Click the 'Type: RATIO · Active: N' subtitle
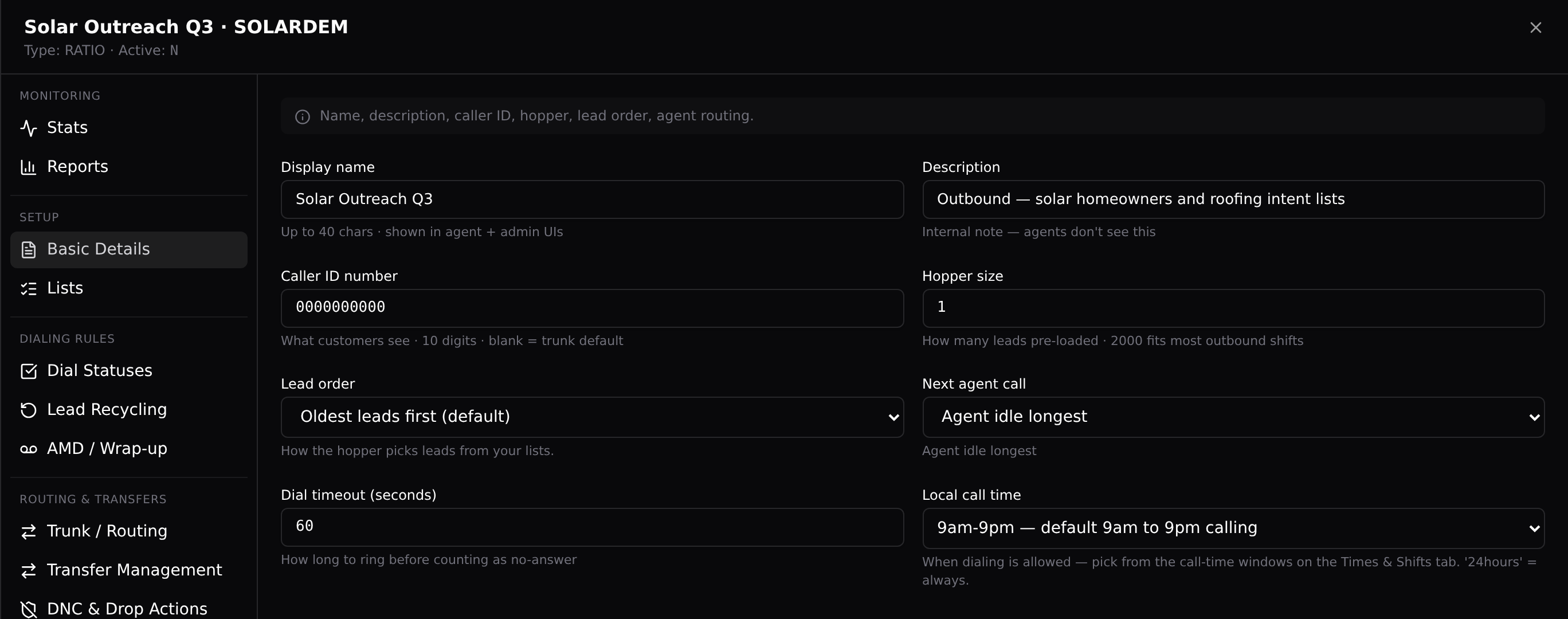 point(101,50)
